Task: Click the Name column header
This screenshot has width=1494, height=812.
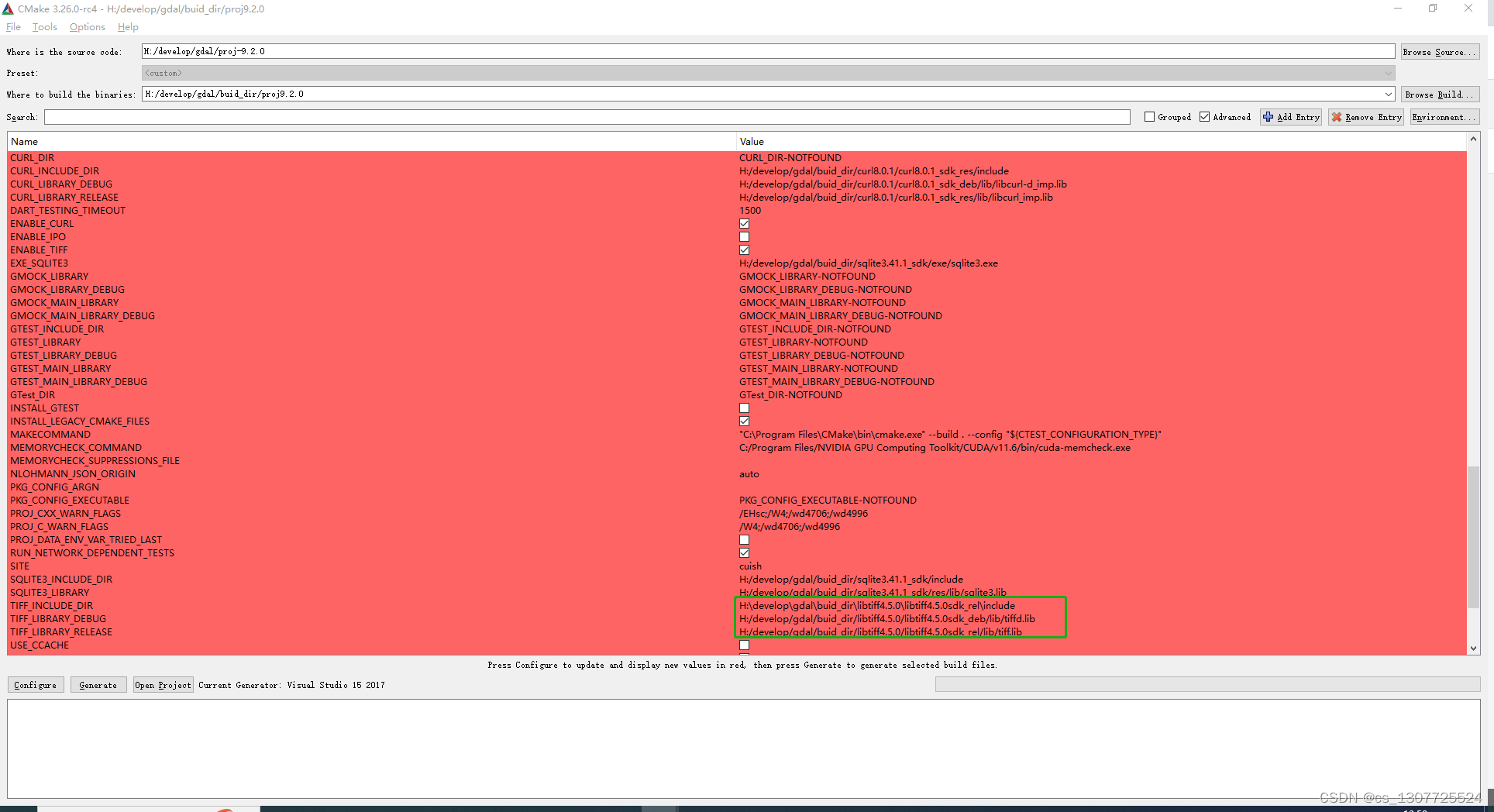Action: pos(372,142)
